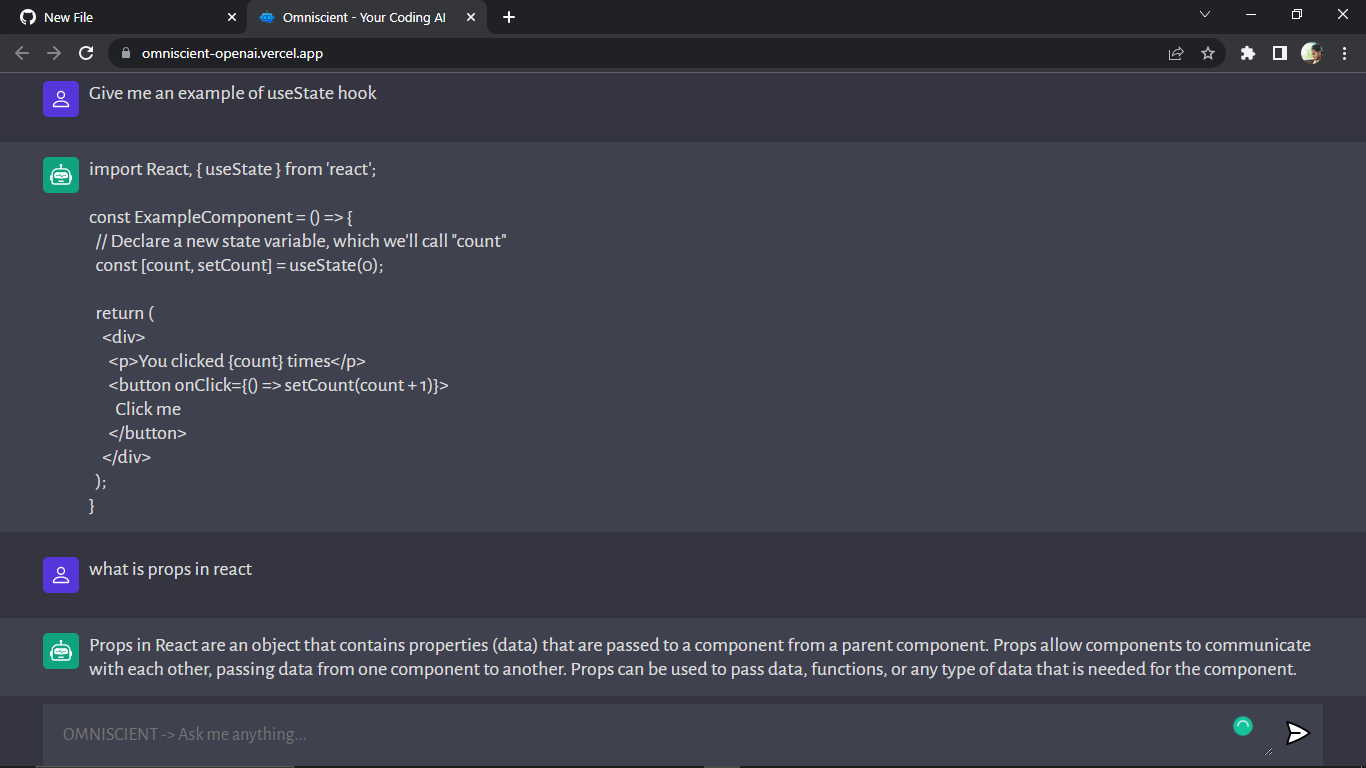Click the share page icon in address bar
This screenshot has width=1366, height=768.
pyautogui.click(x=1176, y=53)
